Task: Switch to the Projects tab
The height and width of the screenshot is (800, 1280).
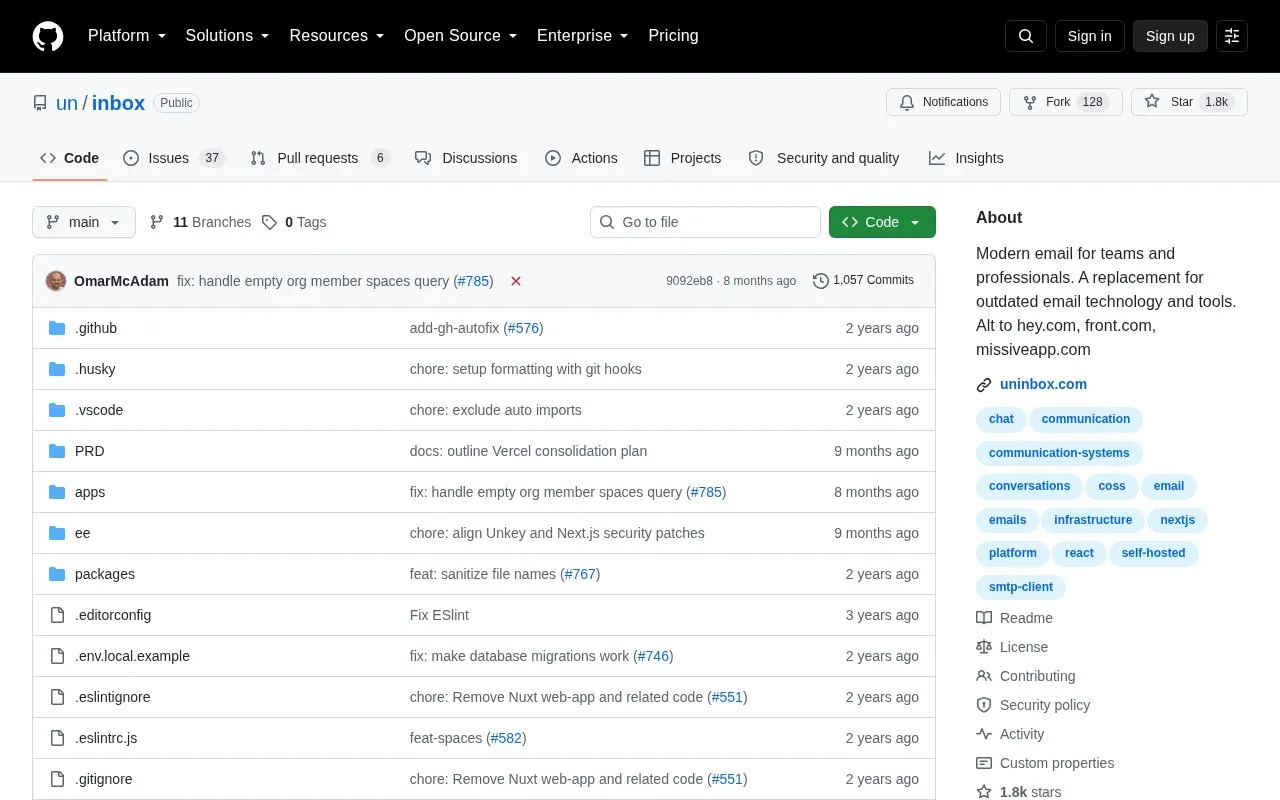Action: point(682,158)
